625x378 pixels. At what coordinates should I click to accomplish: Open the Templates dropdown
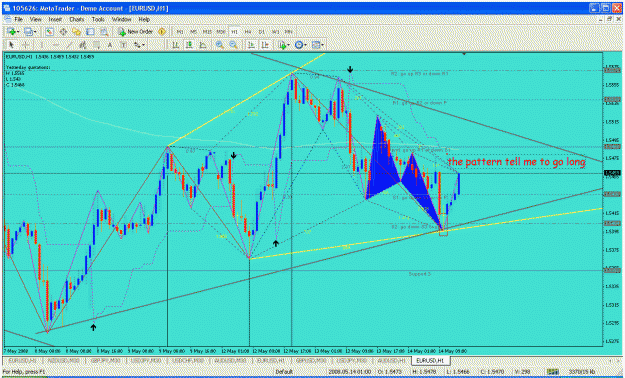point(318,45)
